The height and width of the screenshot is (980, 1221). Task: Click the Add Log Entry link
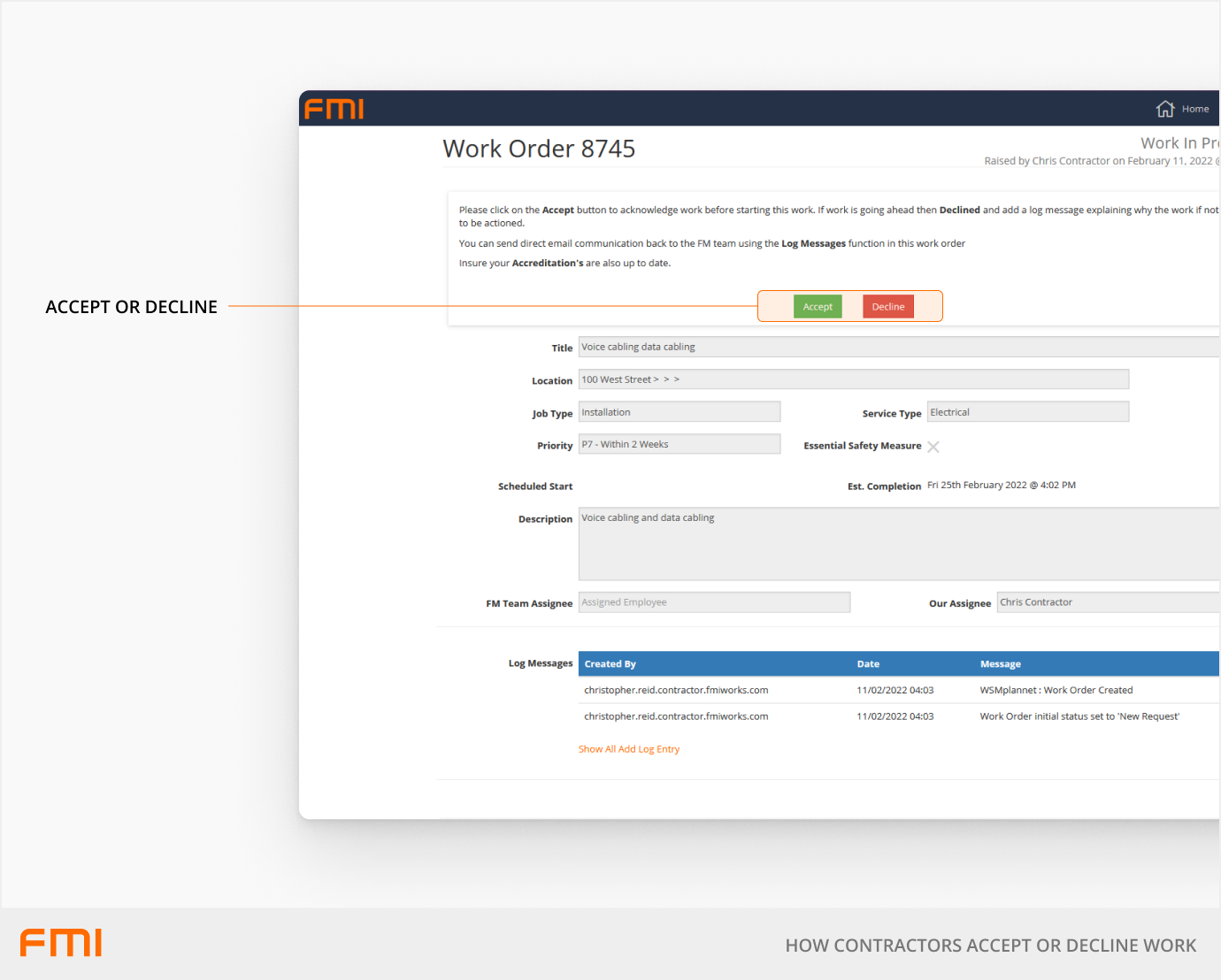[x=649, y=749]
